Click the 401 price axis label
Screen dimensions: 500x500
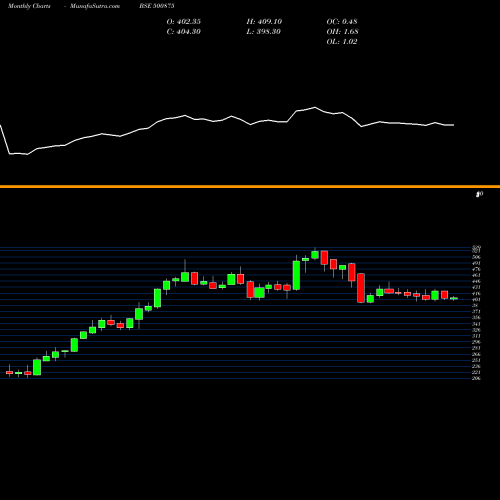[477, 299]
